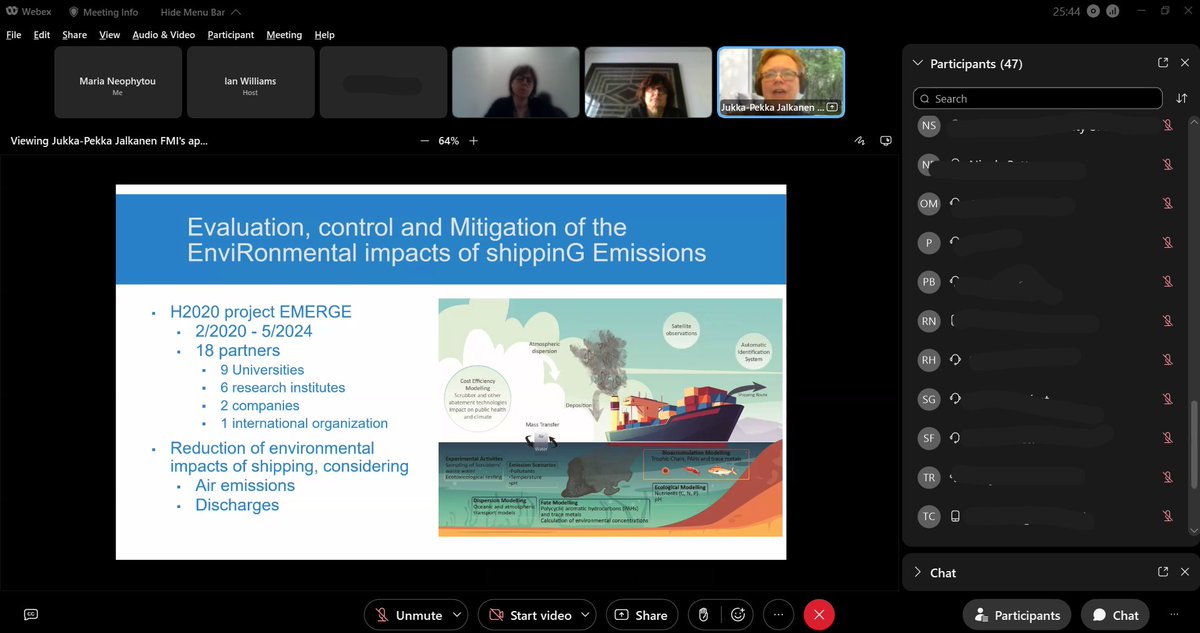Open the File menu
Image resolution: width=1200 pixels, height=633 pixels.
point(14,35)
